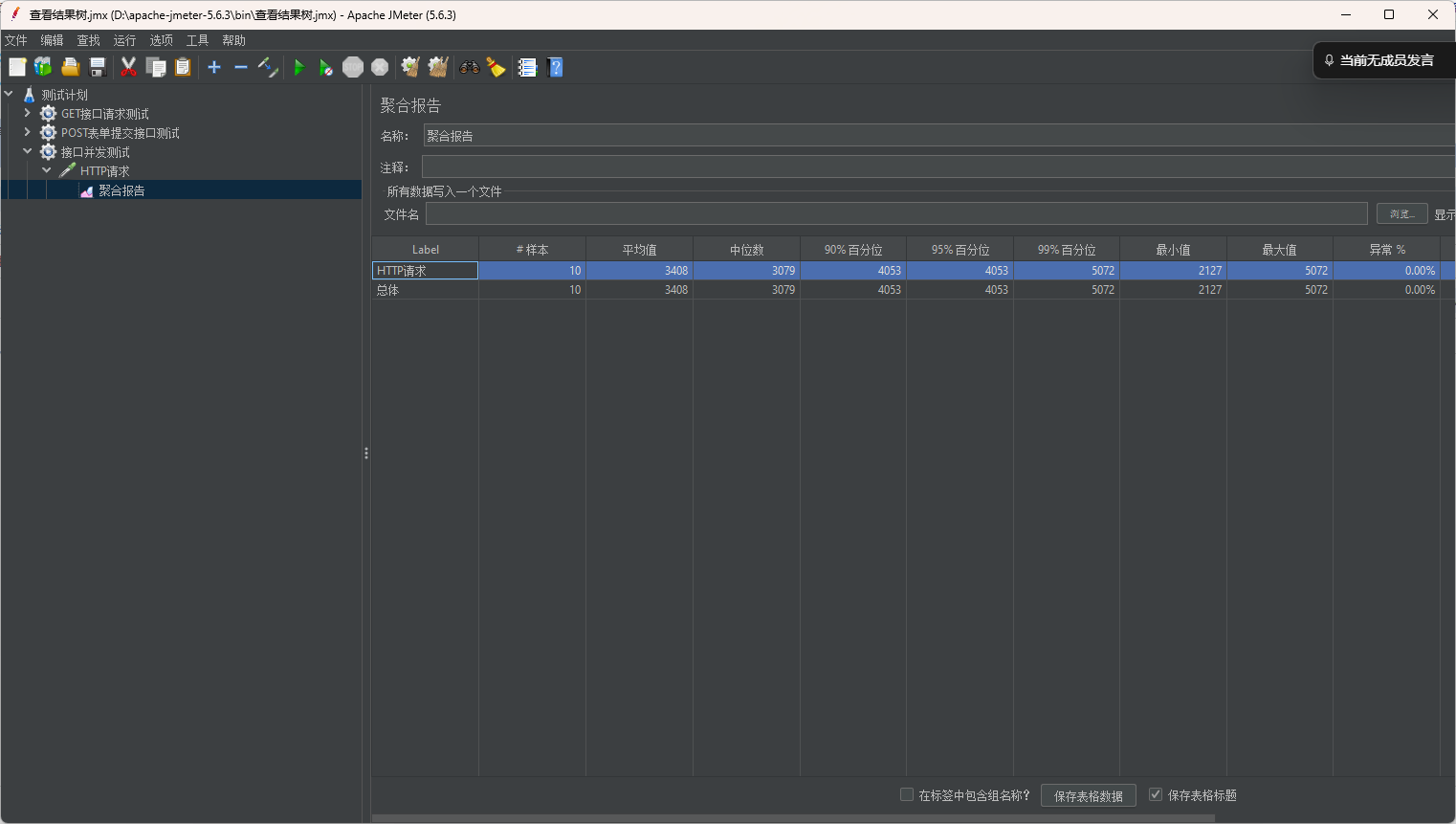The height and width of the screenshot is (824, 1456).
Task: Collapse the 接口并发测试 thread group
Action: click(x=27, y=151)
